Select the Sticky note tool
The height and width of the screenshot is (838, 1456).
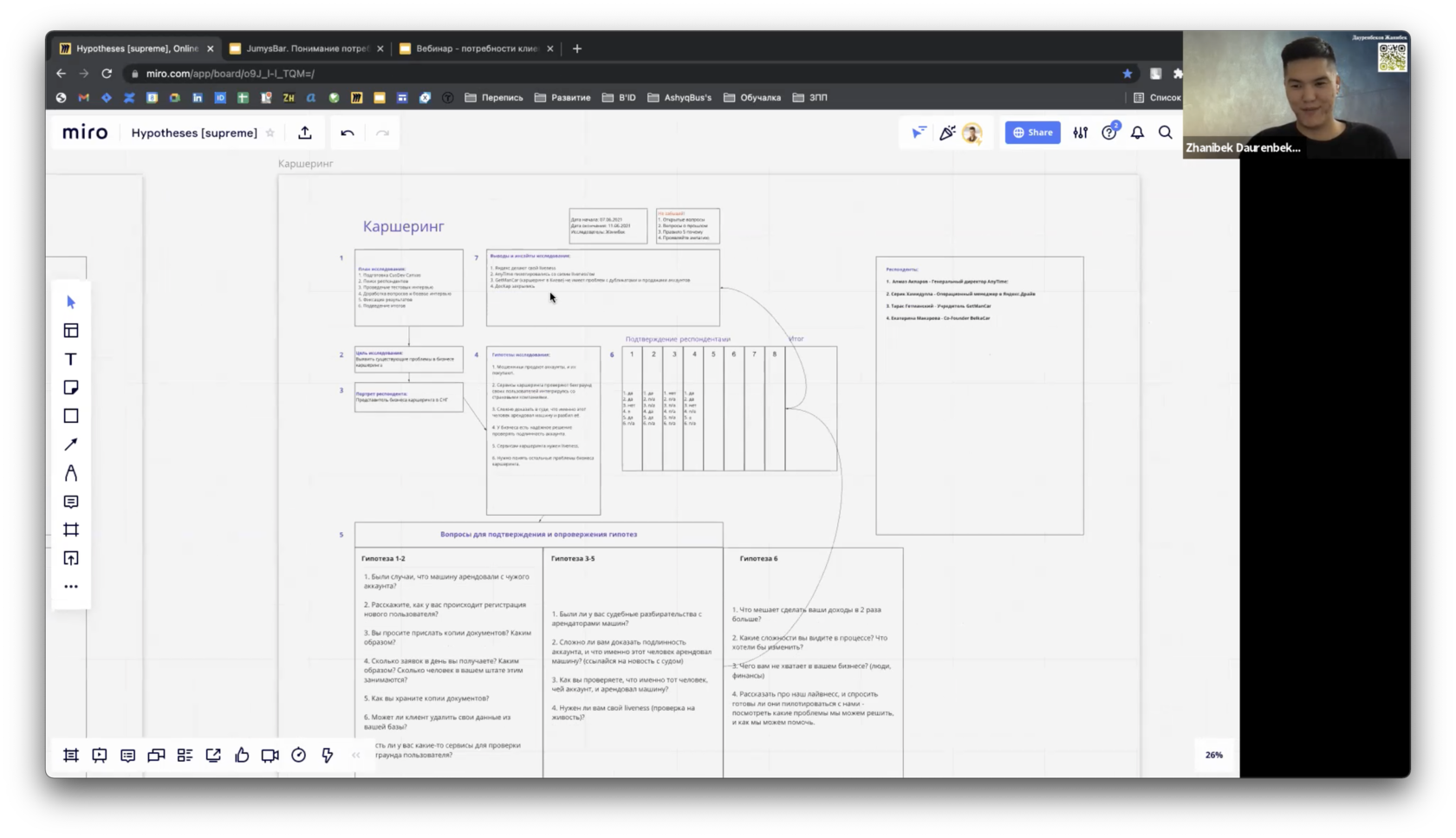[x=71, y=387]
